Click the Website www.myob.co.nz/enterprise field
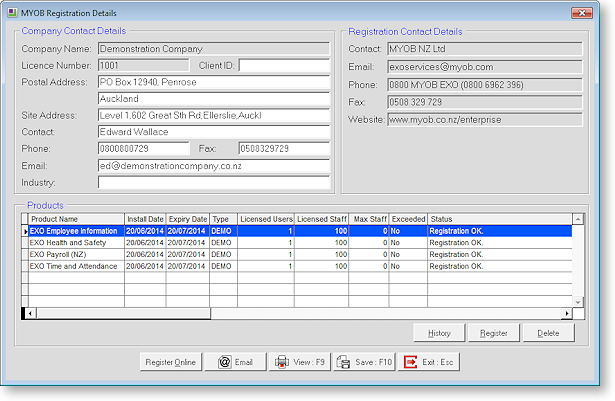 pyautogui.click(x=485, y=120)
